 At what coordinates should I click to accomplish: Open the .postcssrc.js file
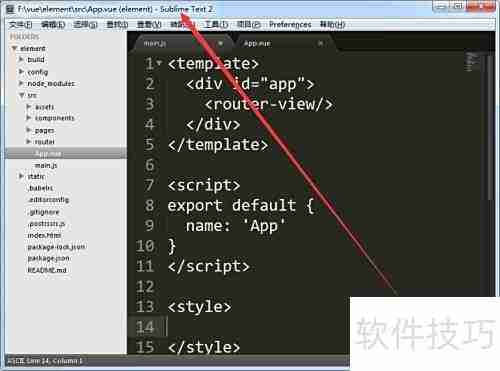click(x=46, y=224)
